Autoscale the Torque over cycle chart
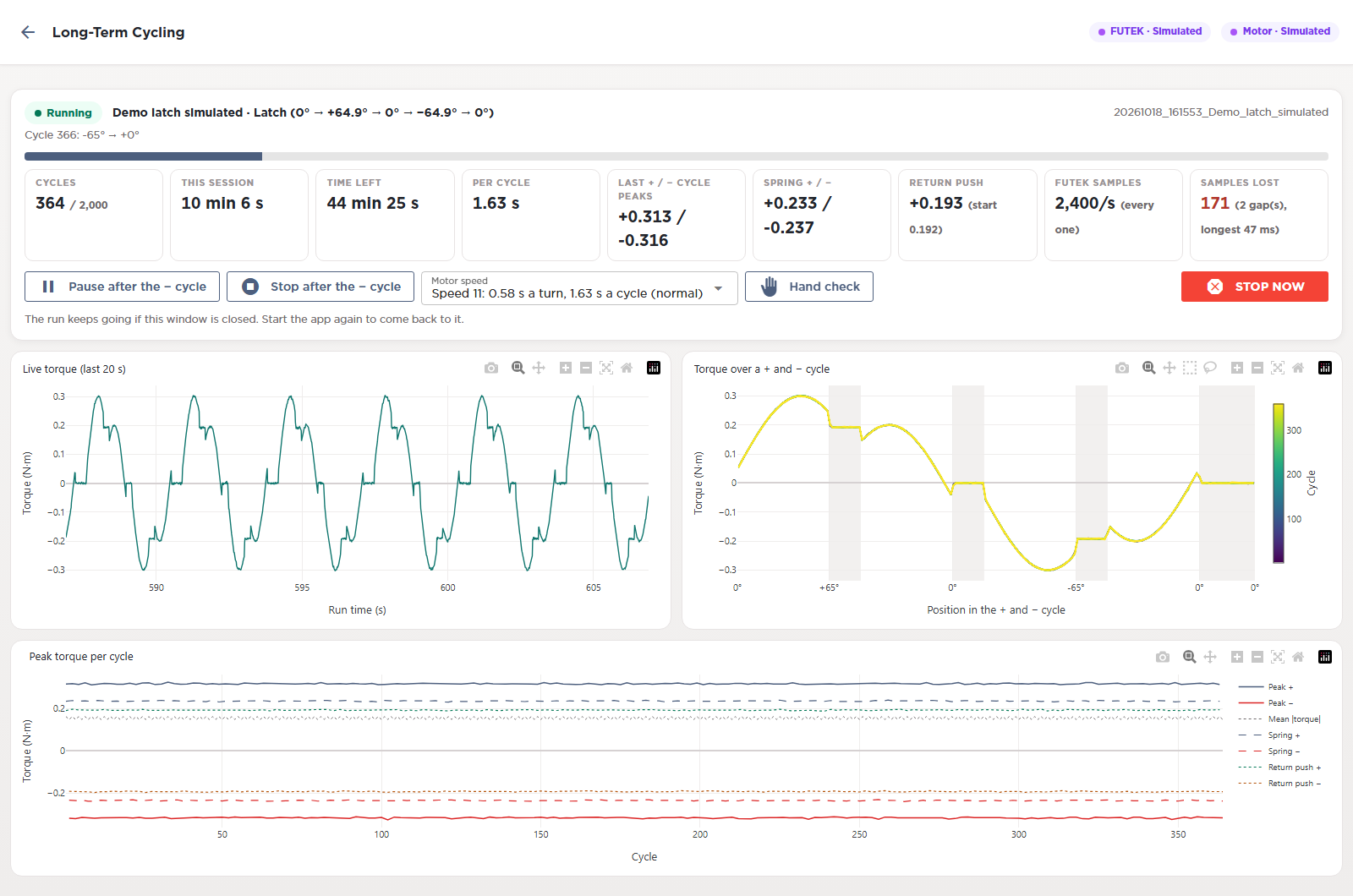Viewport: 1353px width, 896px height. (1278, 368)
